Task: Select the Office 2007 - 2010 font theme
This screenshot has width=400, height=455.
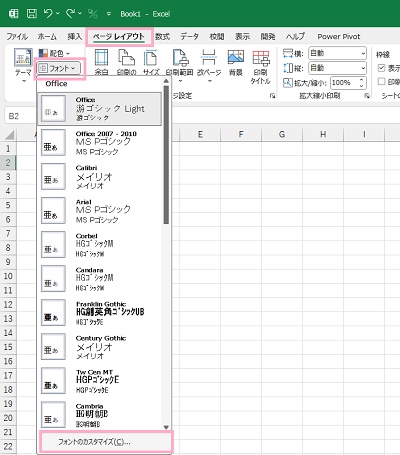Action: pos(100,143)
